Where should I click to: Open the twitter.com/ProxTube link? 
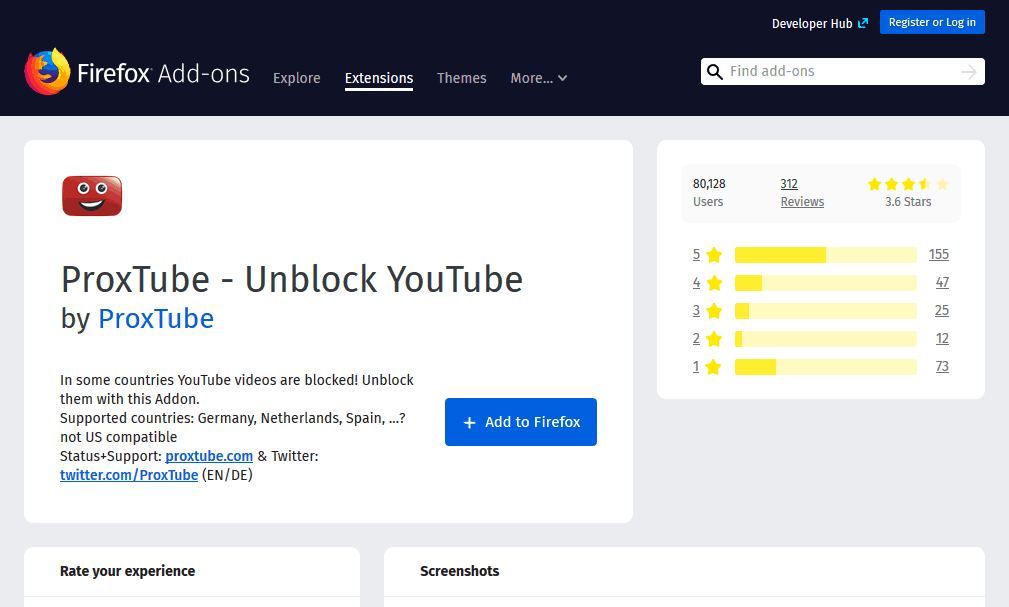(x=129, y=475)
